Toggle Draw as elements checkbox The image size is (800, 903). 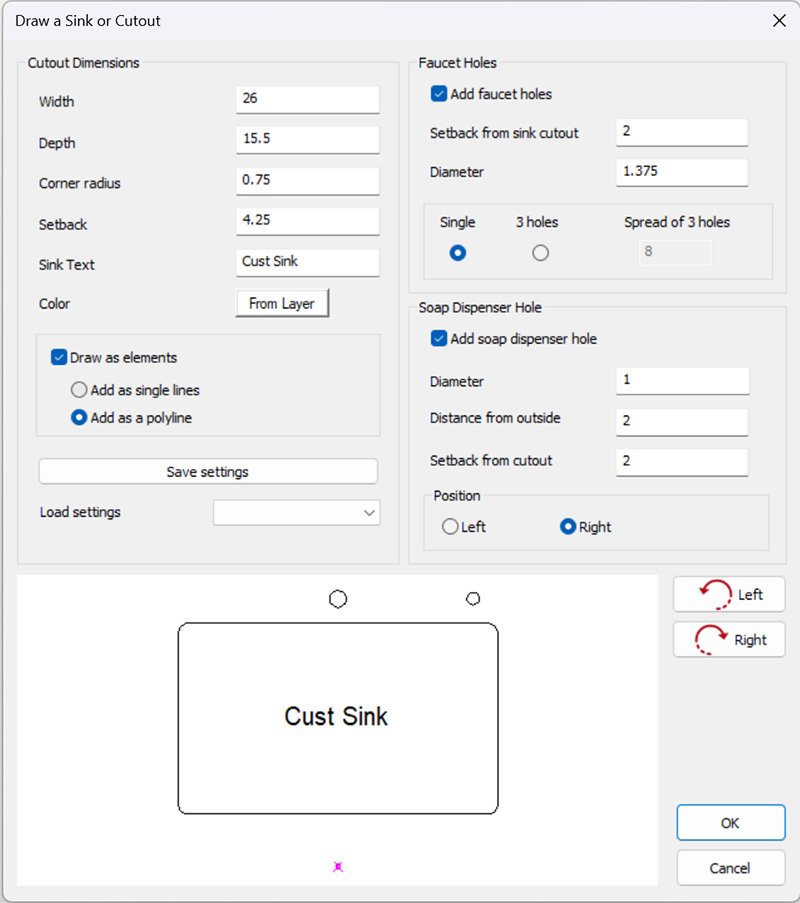pyautogui.click(x=59, y=357)
